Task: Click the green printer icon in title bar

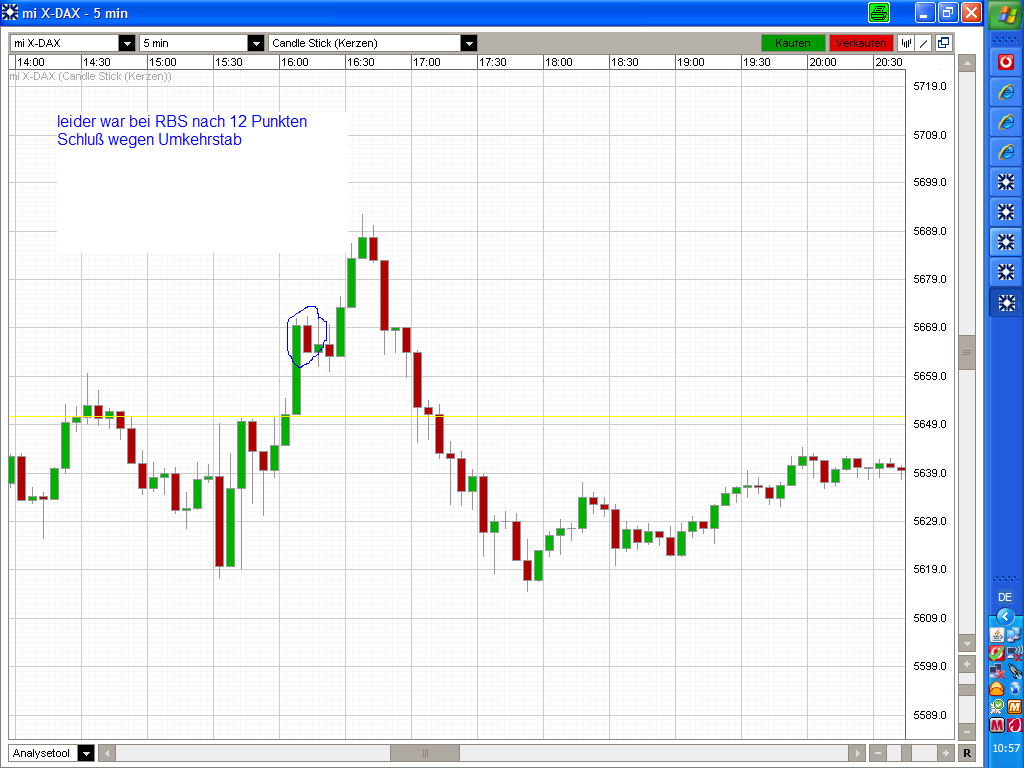Action: click(x=879, y=12)
